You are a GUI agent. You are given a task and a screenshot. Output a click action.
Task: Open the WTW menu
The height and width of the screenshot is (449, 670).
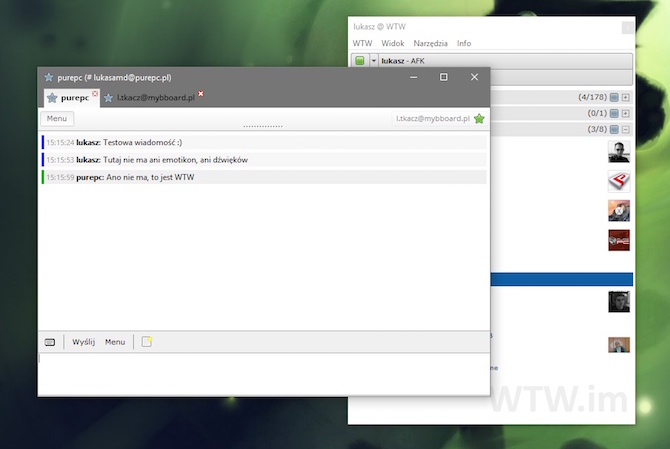tap(362, 44)
